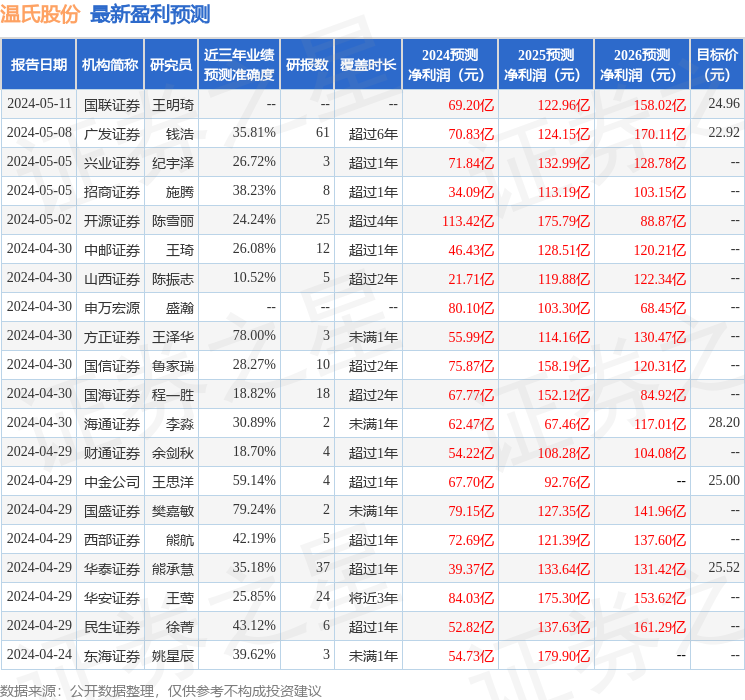The image size is (745, 700).
Task: Click the coverage text 超过6年
Action: (373, 134)
